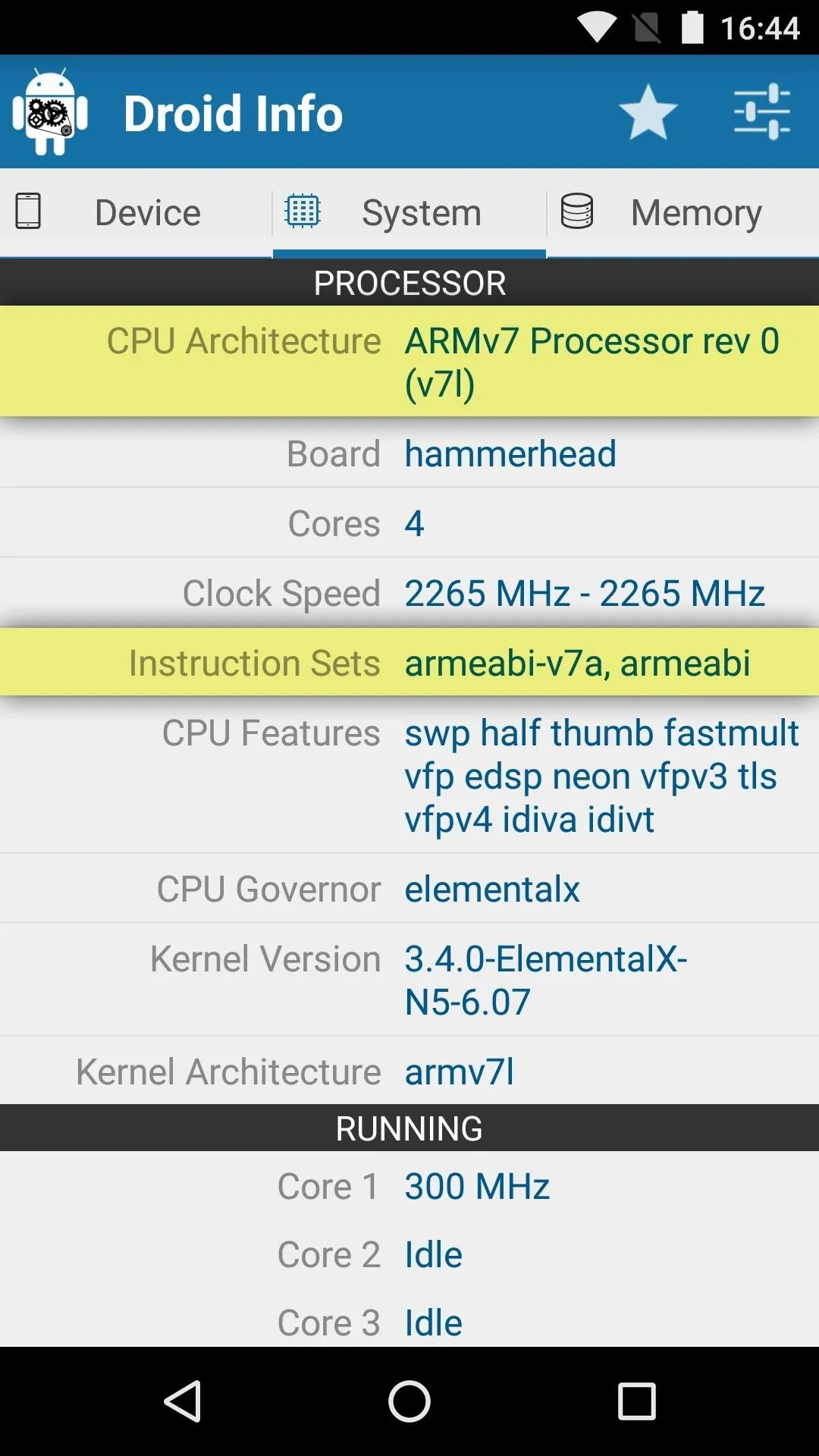Open the settings sliders icon
The image size is (819, 1456).
point(761,112)
